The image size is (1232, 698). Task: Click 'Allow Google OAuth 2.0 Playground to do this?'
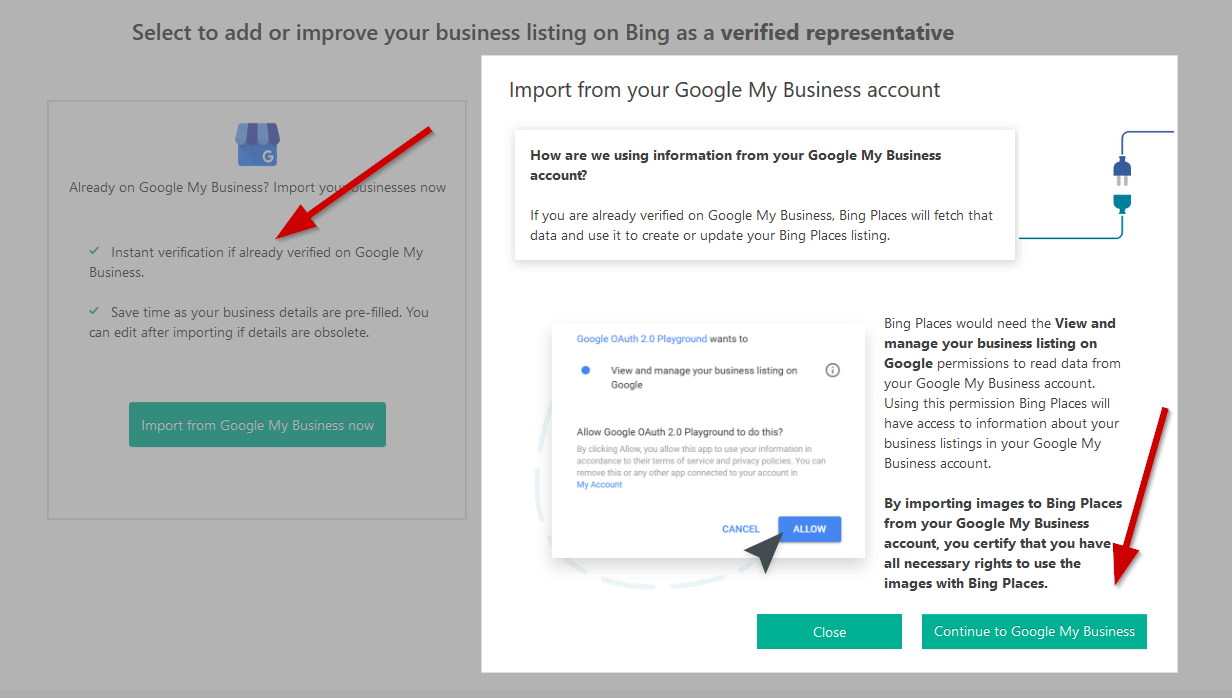pos(680,432)
